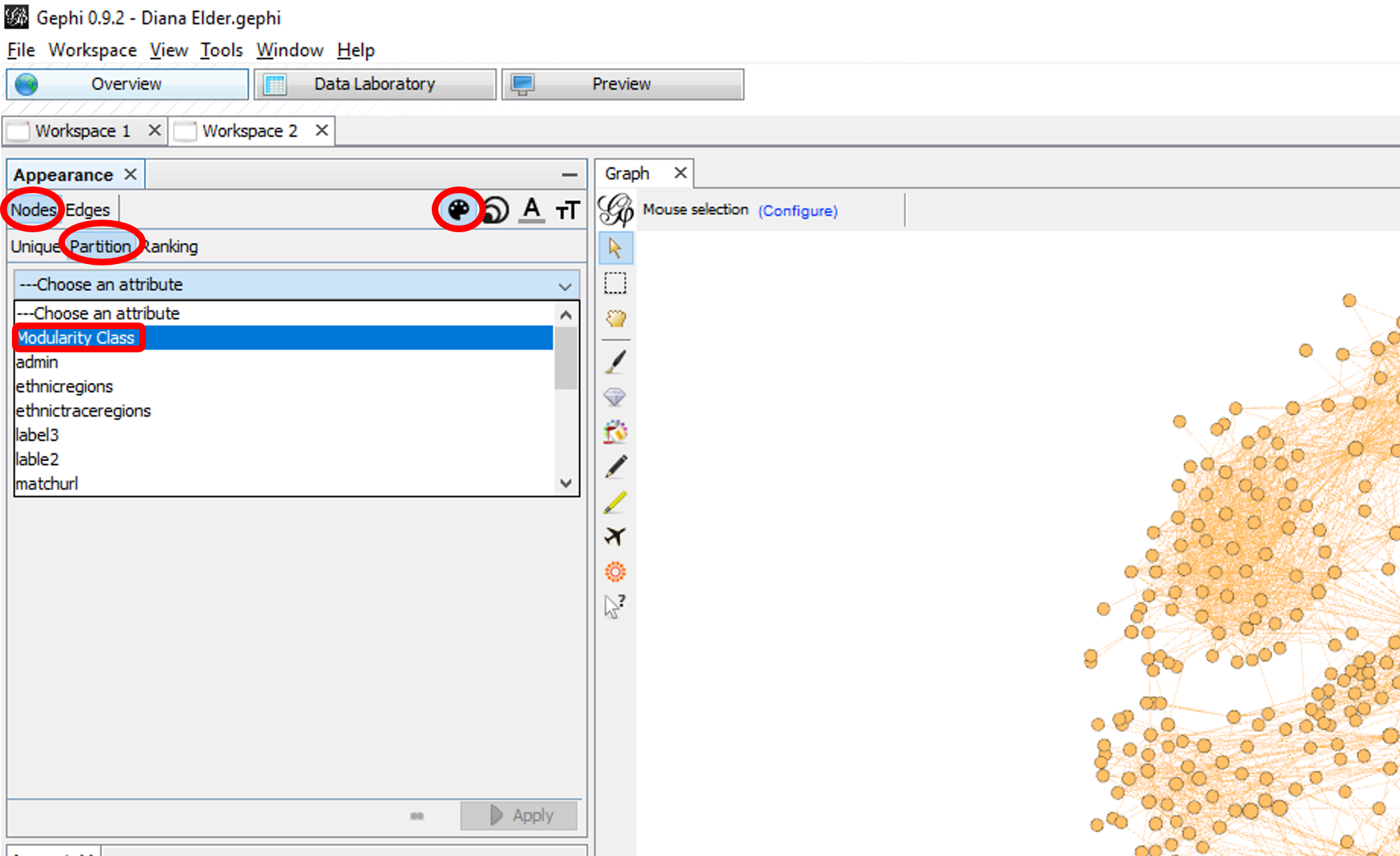Screen dimensions: 1400x856
Task: Select the drag hand tool
Action: point(615,319)
